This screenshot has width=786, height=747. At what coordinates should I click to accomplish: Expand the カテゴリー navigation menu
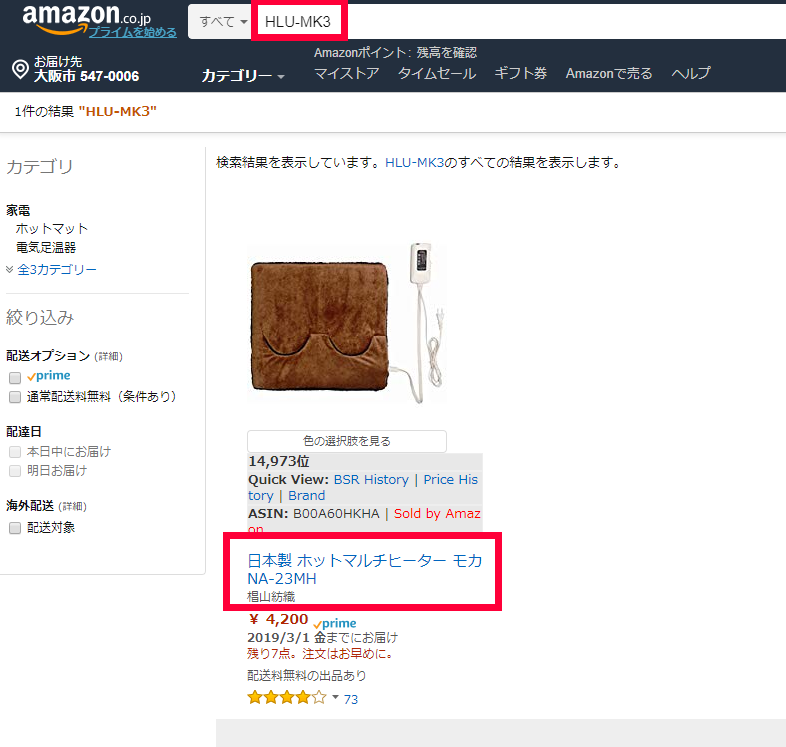coord(243,76)
